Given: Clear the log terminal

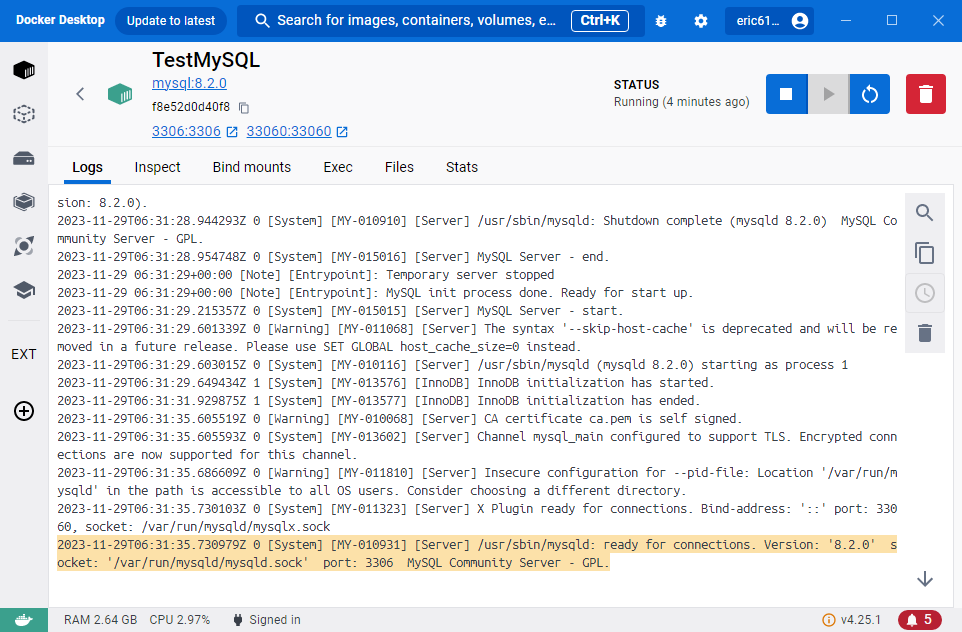Looking at the screenshot, I should point(925,333).
